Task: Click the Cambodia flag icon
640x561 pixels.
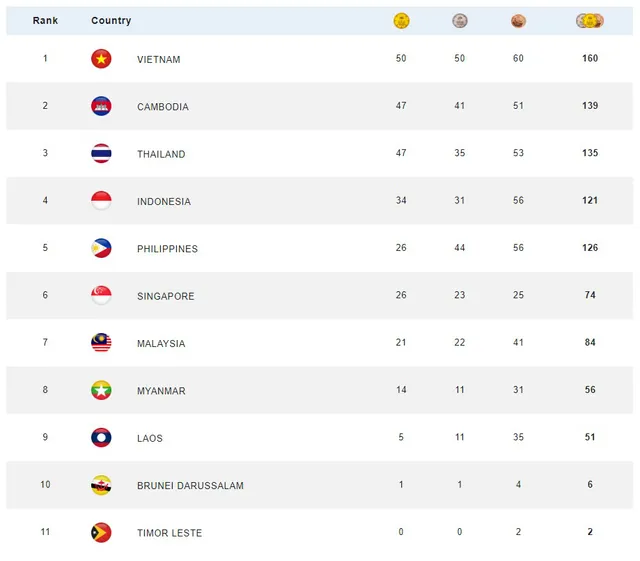Action: pos(101,106)
